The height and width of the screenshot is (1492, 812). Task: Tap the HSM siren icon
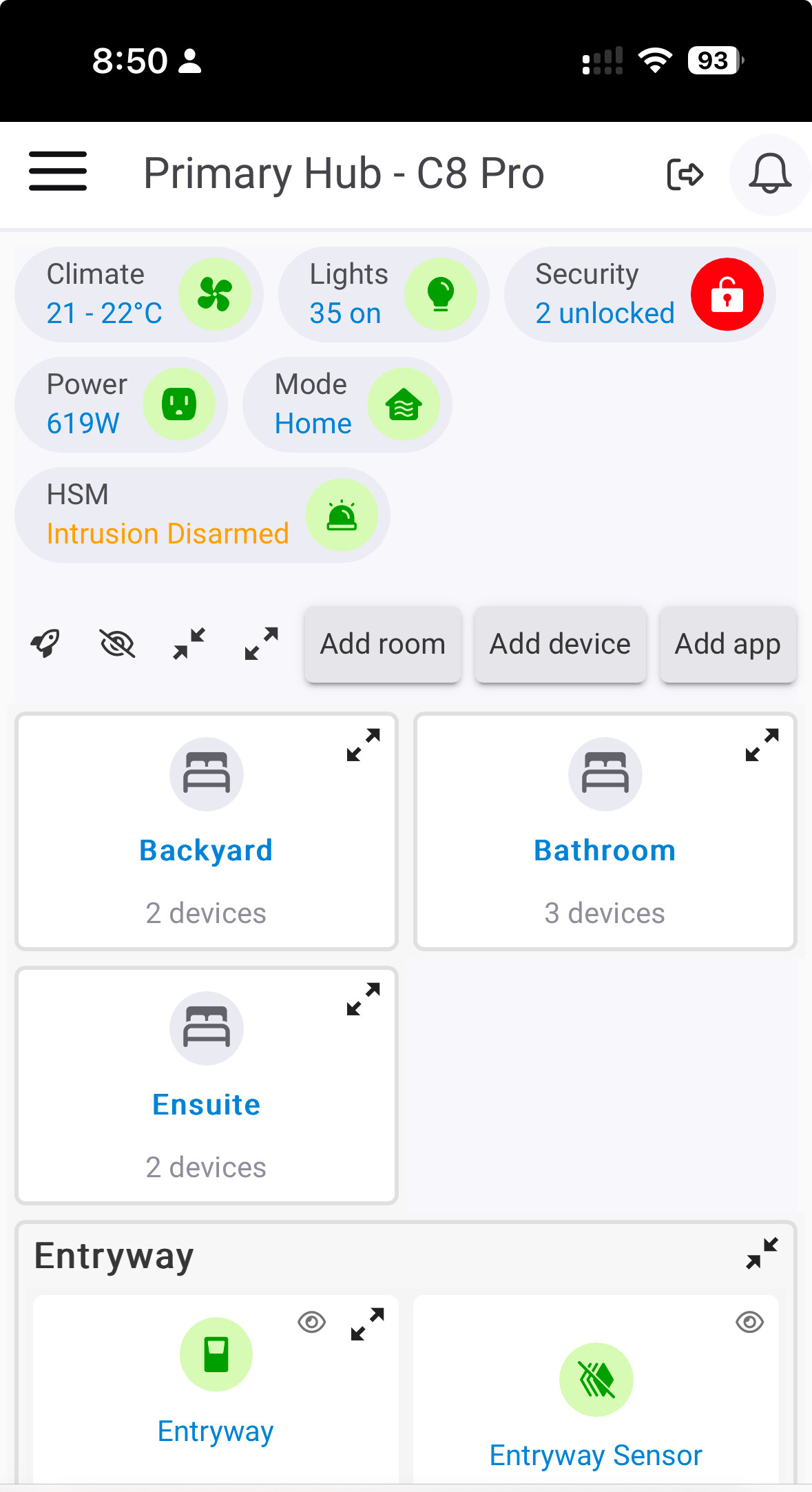point(342,515)
